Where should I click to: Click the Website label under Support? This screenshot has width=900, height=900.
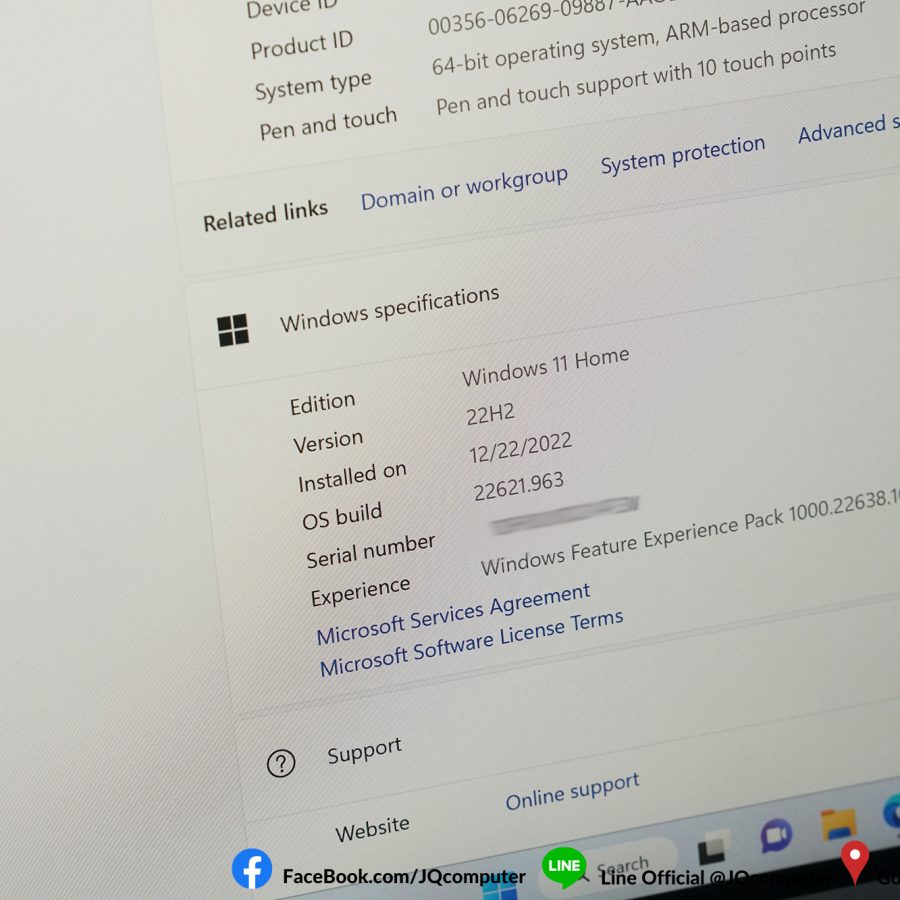click(x=372, y=829)
